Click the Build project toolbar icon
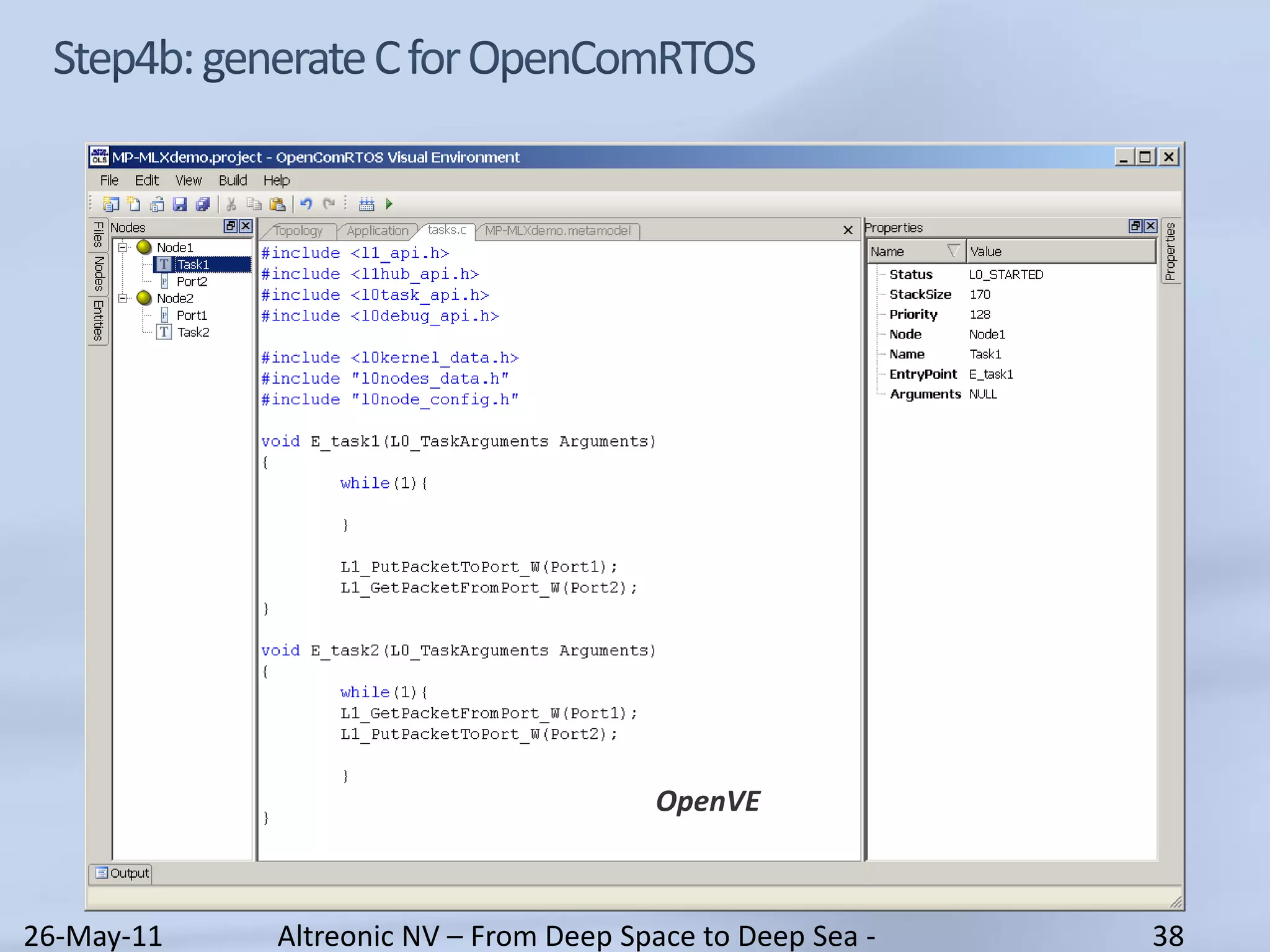Viewport: 1270px width, 952px height. [367, 204]
